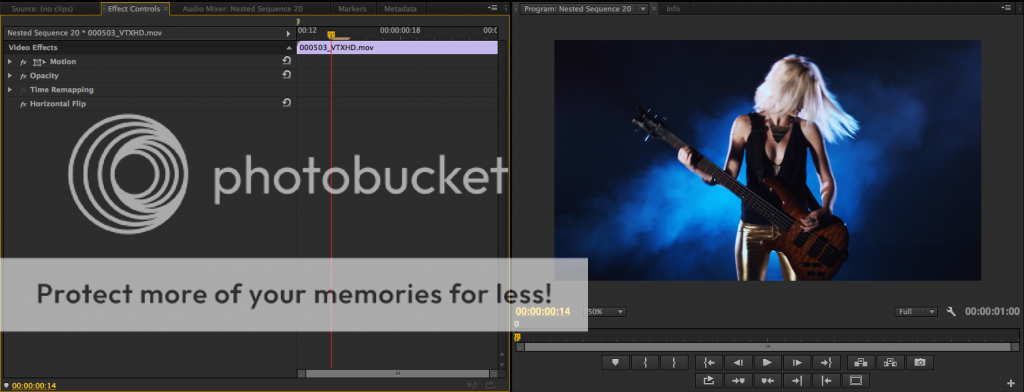Screen dimensions: 1024x392
Task: Reset the Motion effect
Action: pos(287,61)
